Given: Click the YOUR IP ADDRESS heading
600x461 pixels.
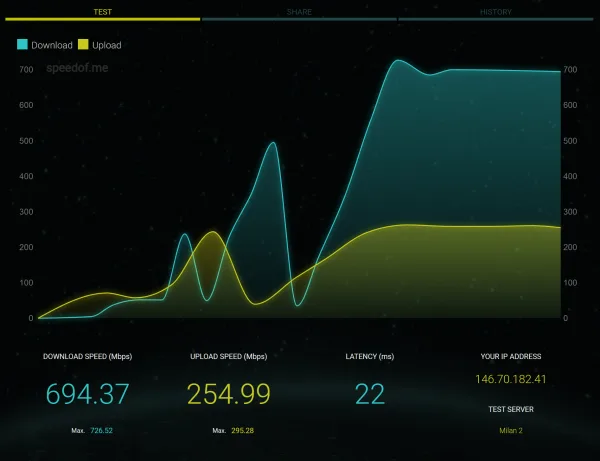Looking at the screenshot, I should (x=511, y=357).
